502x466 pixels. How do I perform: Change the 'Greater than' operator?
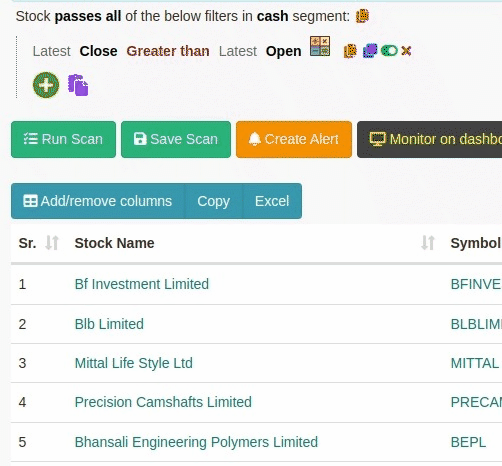point(168,51)
